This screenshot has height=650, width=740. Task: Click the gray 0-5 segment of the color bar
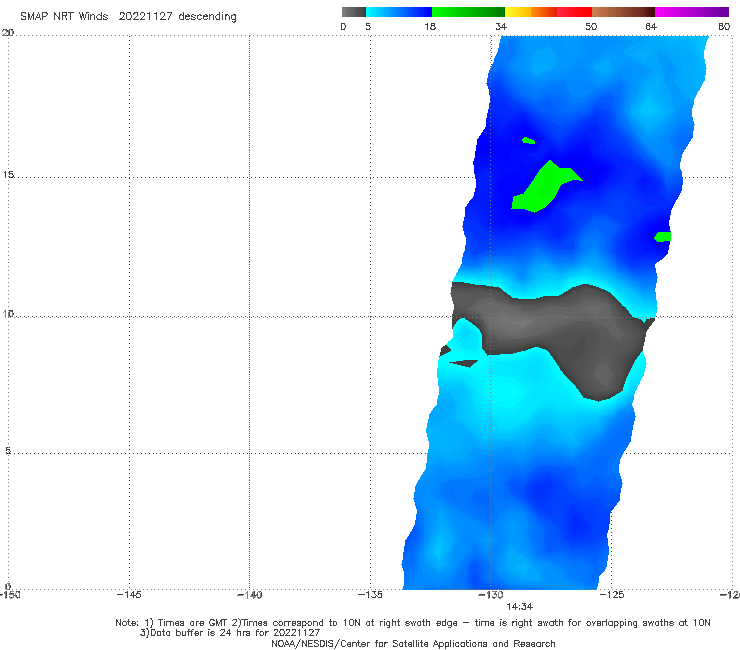[x=354, y=12]
